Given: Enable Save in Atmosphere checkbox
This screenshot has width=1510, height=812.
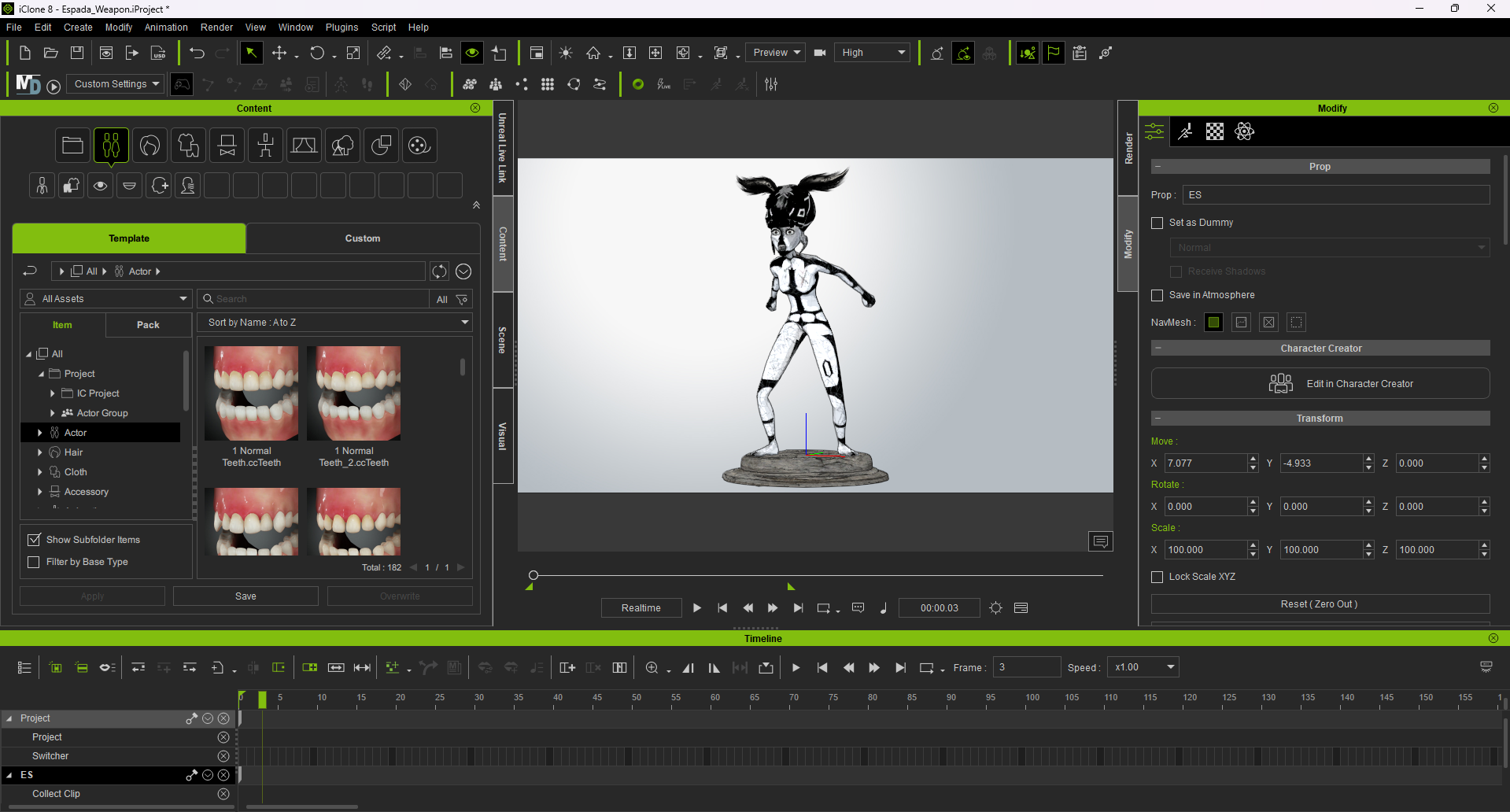Looking at the screenshot, I should (x=1157, y=295).
